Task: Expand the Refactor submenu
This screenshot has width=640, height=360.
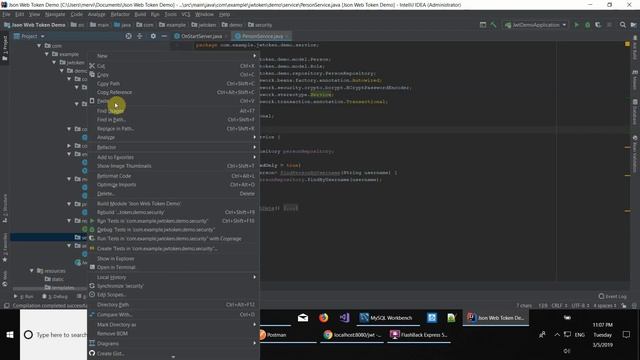Action: click(173, 147)
